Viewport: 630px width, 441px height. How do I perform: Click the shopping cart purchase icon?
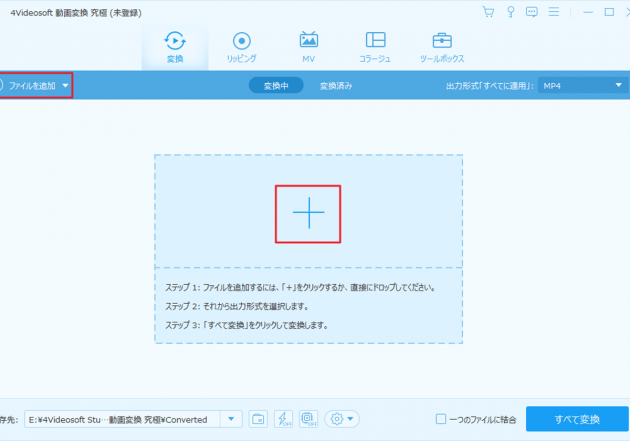pyautogui.click(x=488, y=13)
